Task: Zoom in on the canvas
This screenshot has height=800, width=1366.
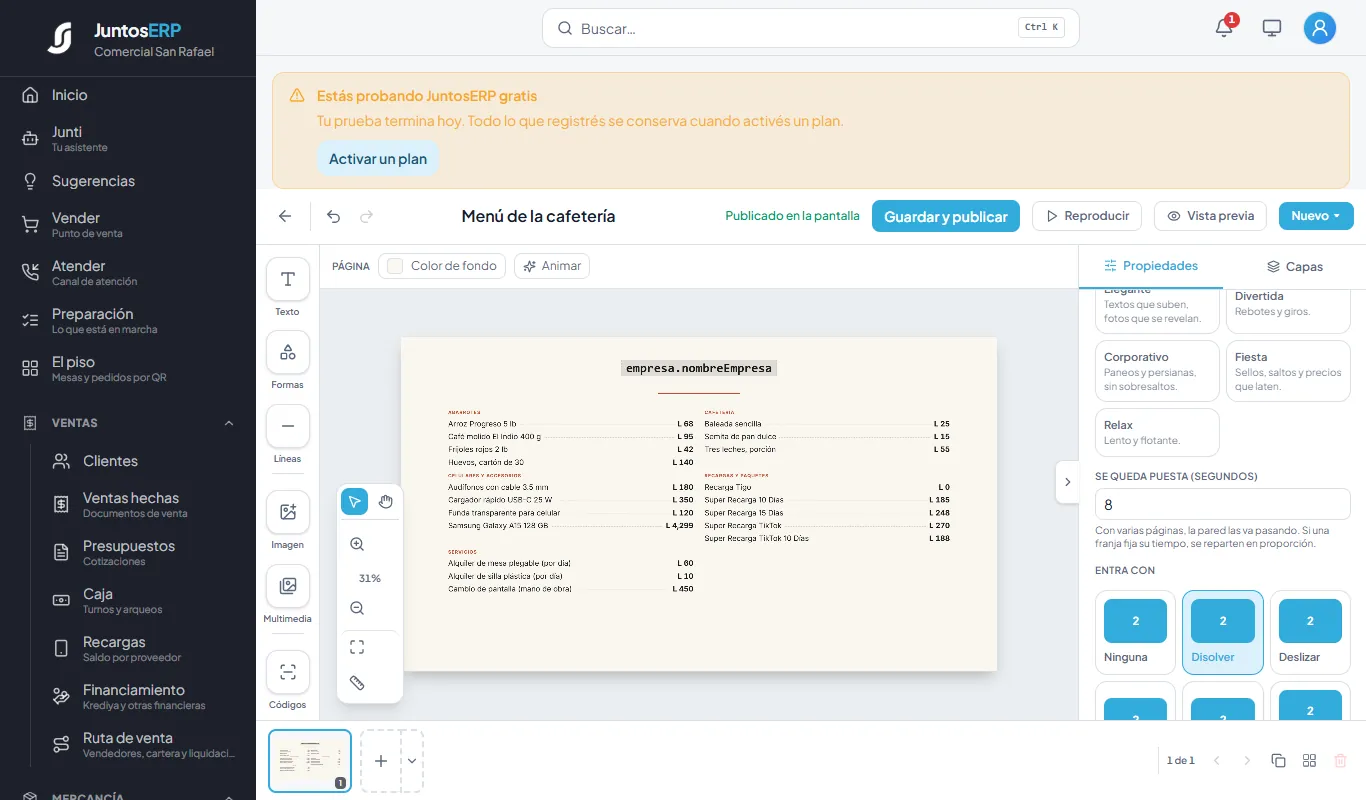Action: click(x=357, y=544)
